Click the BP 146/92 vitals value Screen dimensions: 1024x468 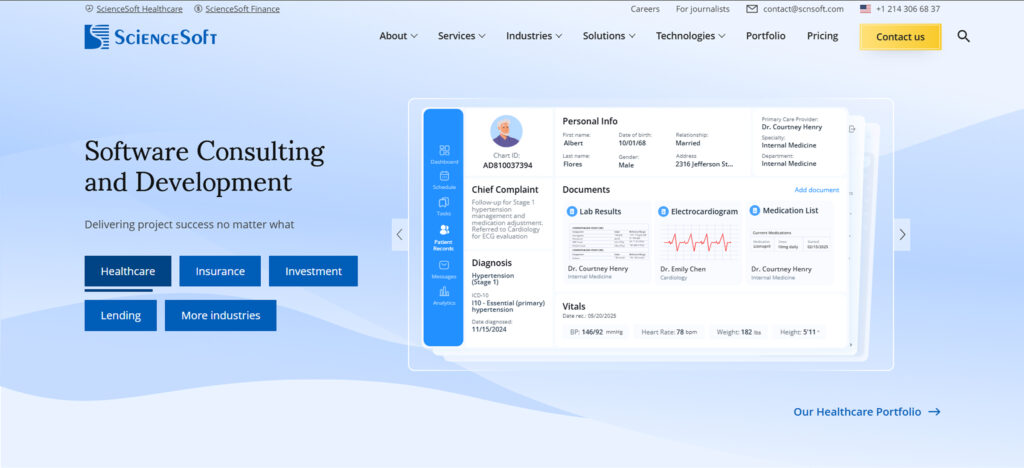(596, 332)
